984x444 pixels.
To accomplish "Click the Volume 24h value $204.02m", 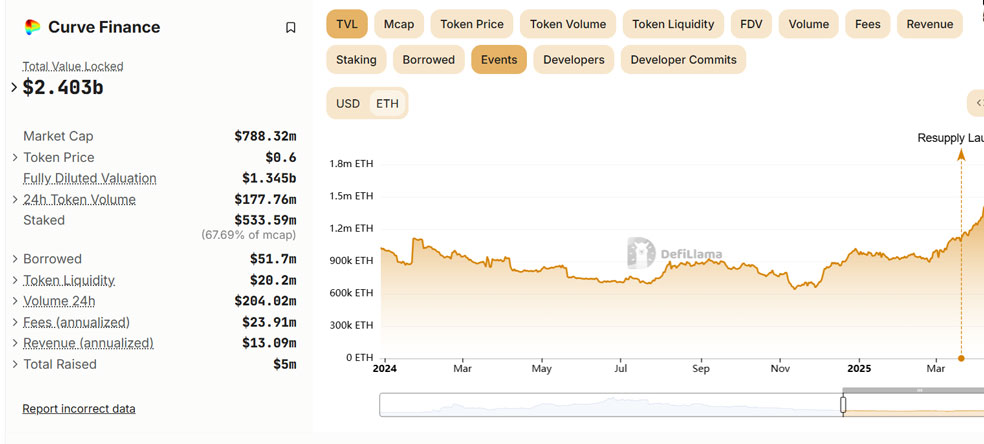I will [265, 301].
